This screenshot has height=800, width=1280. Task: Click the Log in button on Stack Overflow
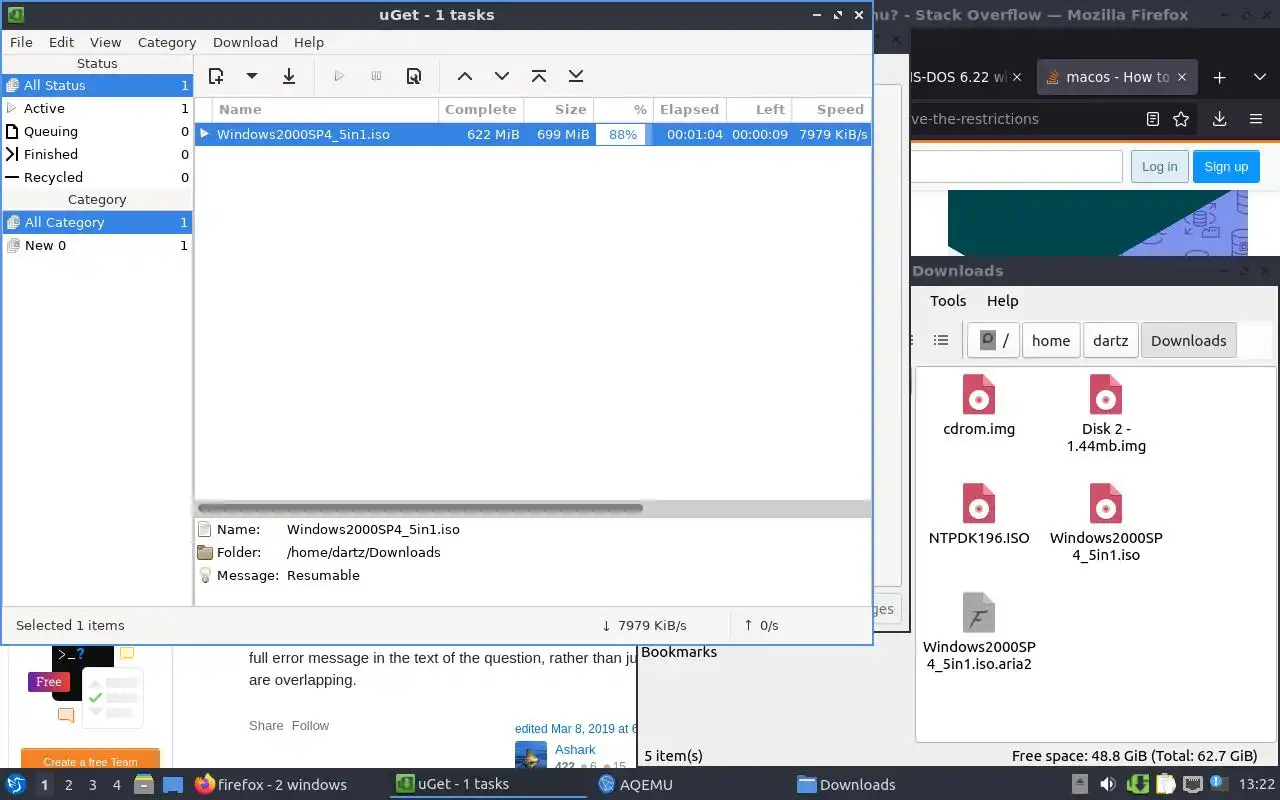click(1159, 167)
